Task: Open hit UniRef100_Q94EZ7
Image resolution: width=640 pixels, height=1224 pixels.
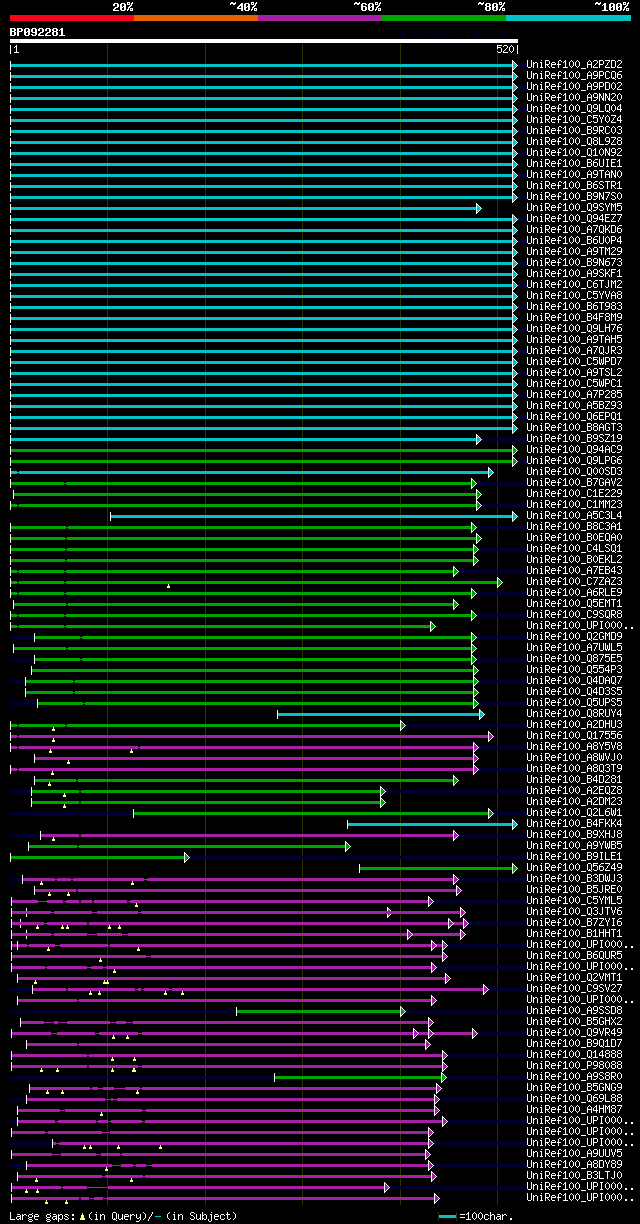Action: pos(574,219)
